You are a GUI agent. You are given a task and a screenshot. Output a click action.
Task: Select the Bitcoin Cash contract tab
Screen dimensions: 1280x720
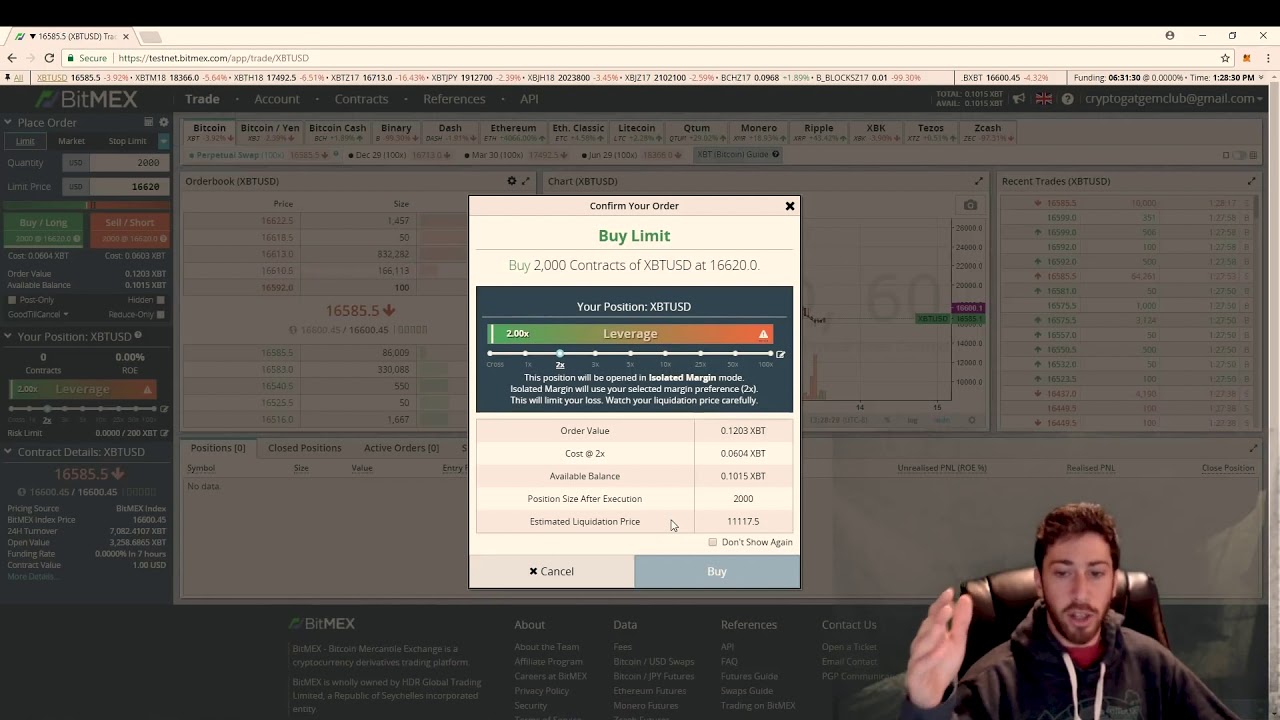click(x=337, y=132)
